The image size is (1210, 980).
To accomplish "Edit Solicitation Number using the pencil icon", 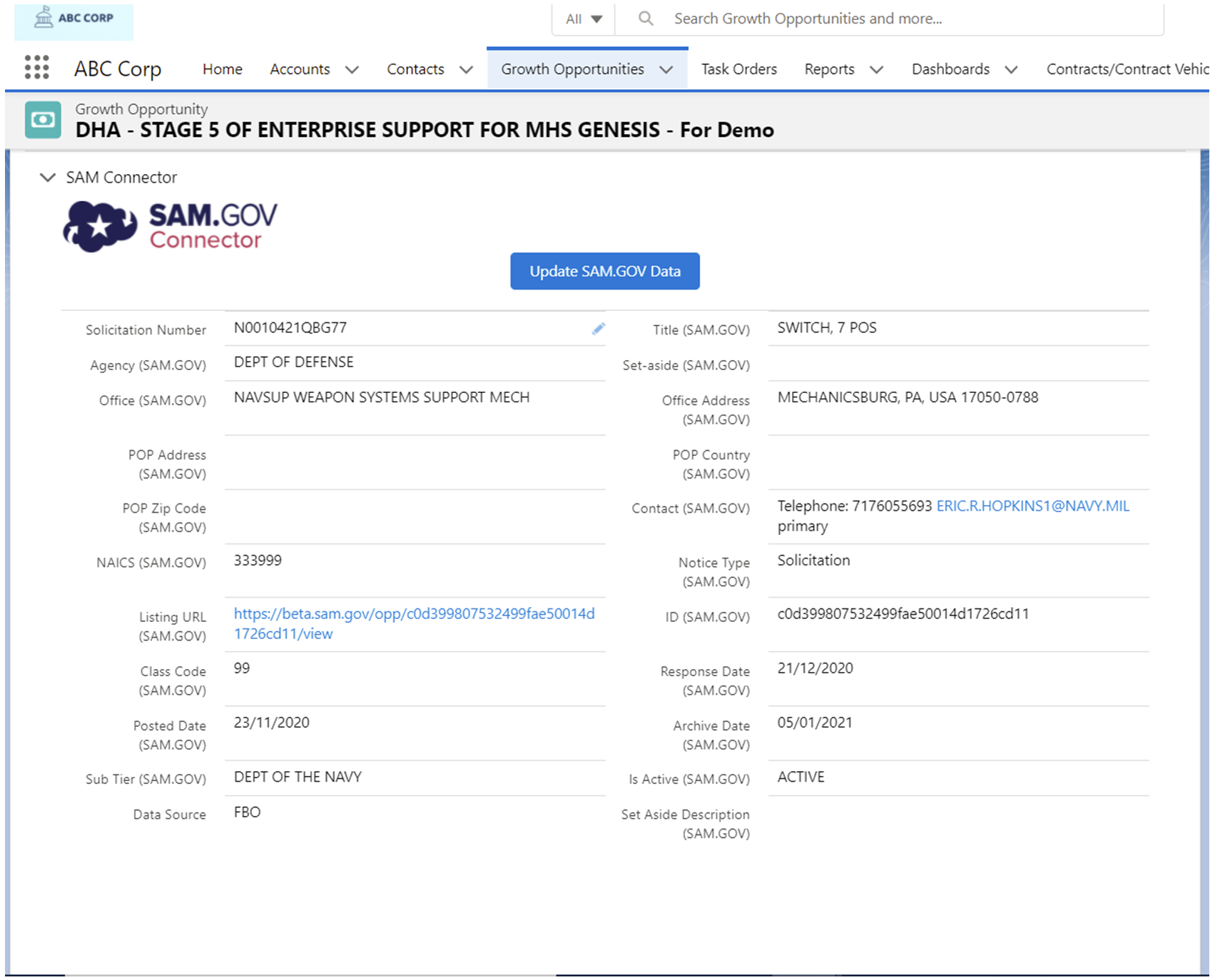I will click(598, 329).
